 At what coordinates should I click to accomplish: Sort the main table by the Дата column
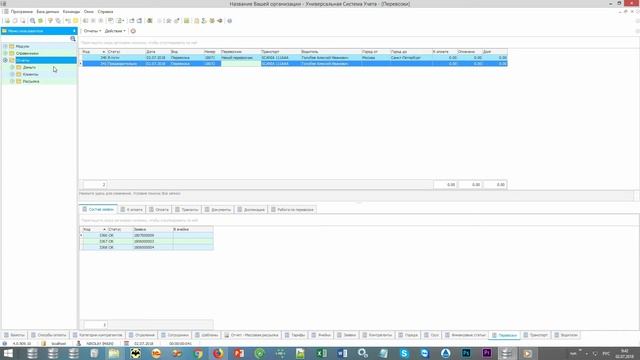pyautogui.click(x=157, y=52)
